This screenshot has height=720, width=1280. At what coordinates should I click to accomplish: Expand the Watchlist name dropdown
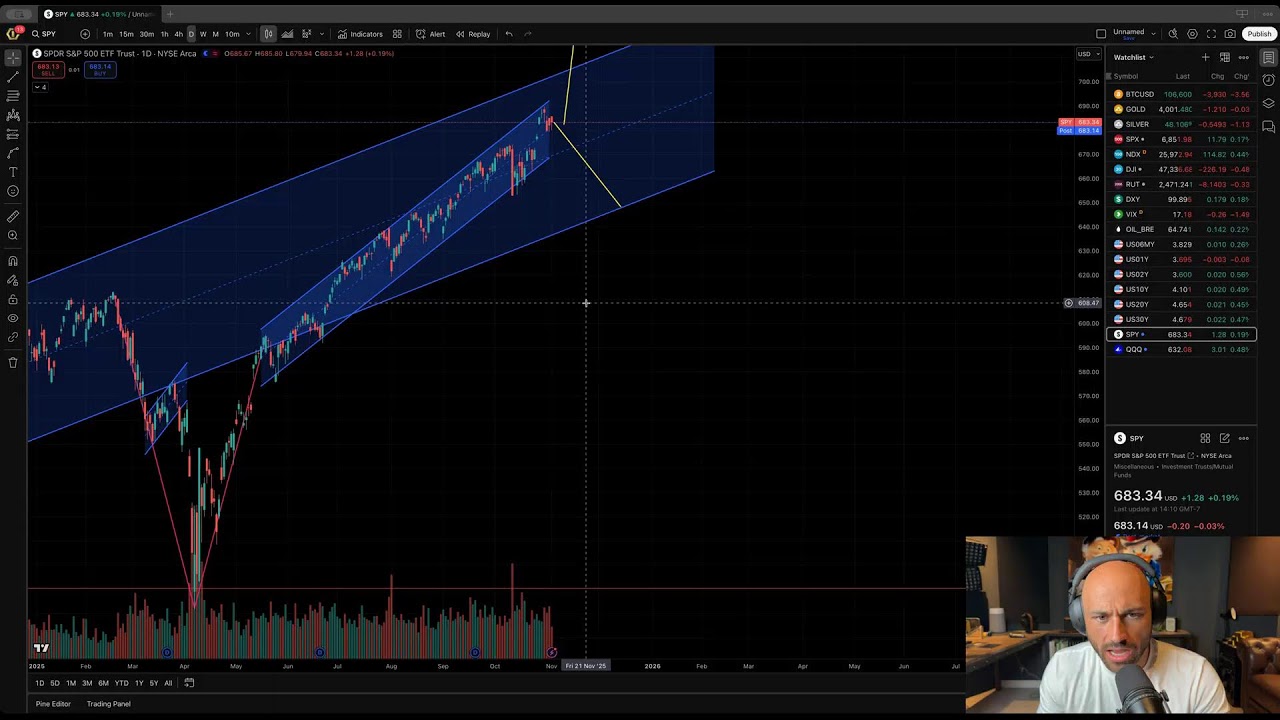(x=1134, y=57)
